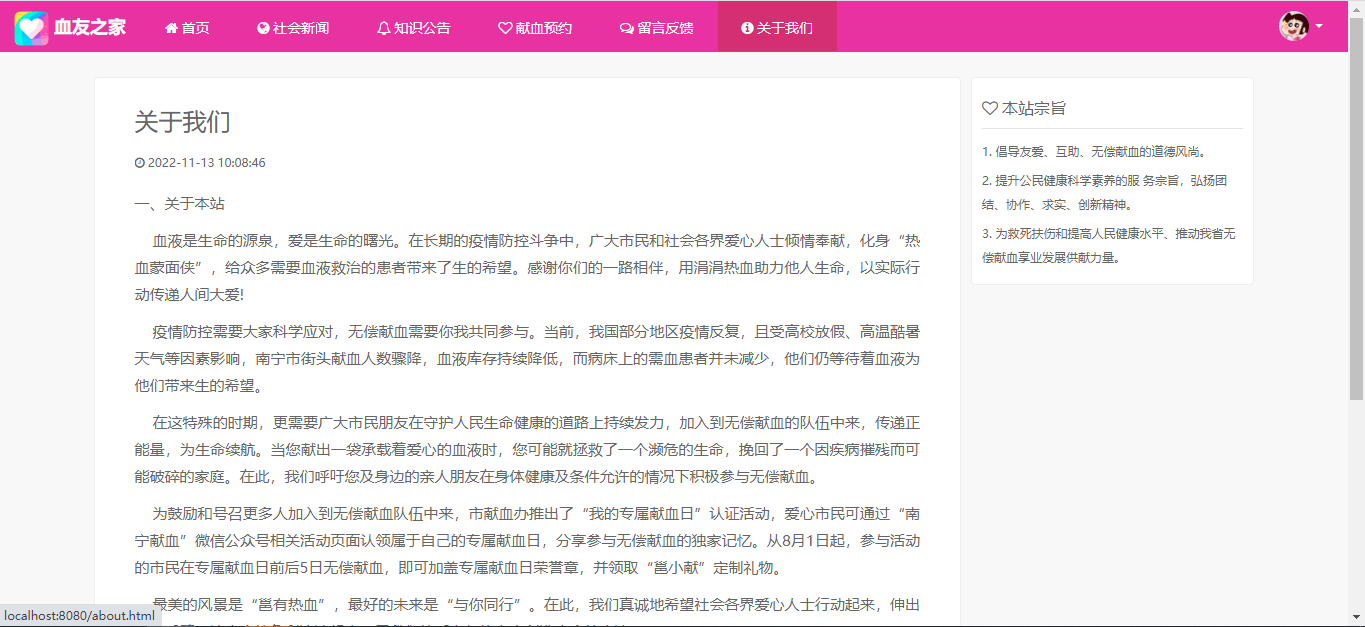Click the 本站宗旨 sidebar heading
The image size is (1365, 627).
click(x=1034, y=108)
